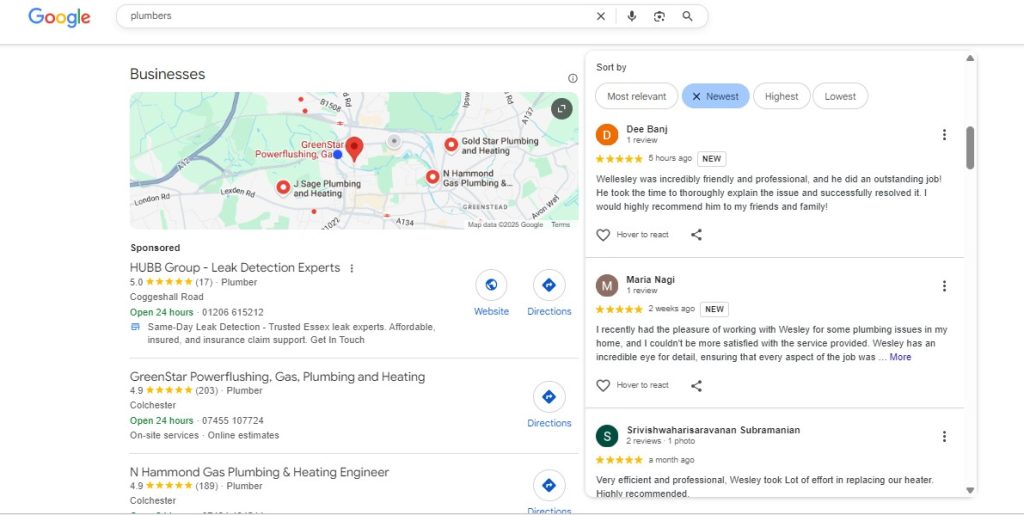Click 'Same-Day Leak Detection' ad description
Screen dimensions: 1024x515
click(291, 333)
